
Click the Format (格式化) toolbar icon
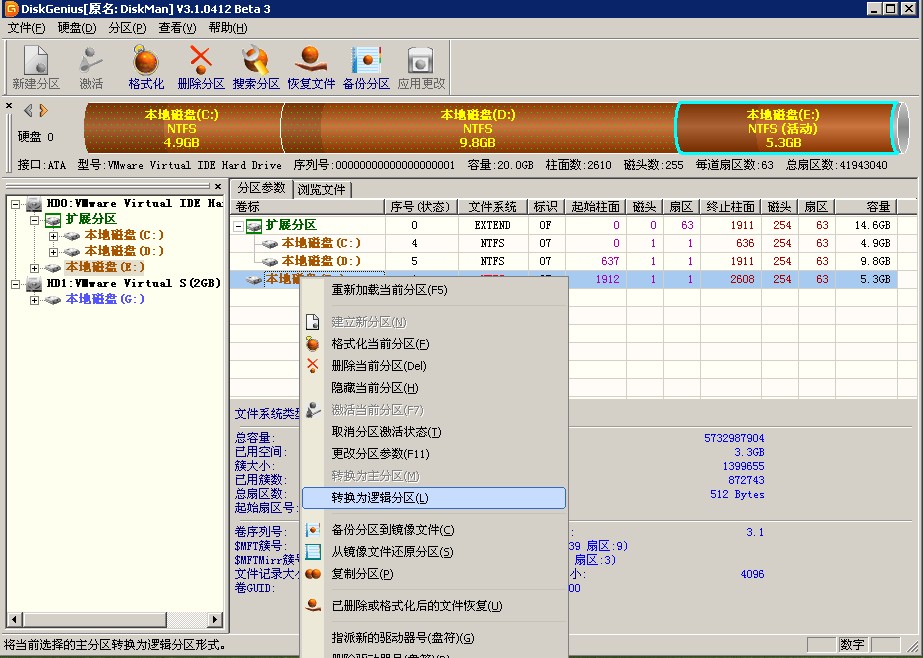[146, 68]
